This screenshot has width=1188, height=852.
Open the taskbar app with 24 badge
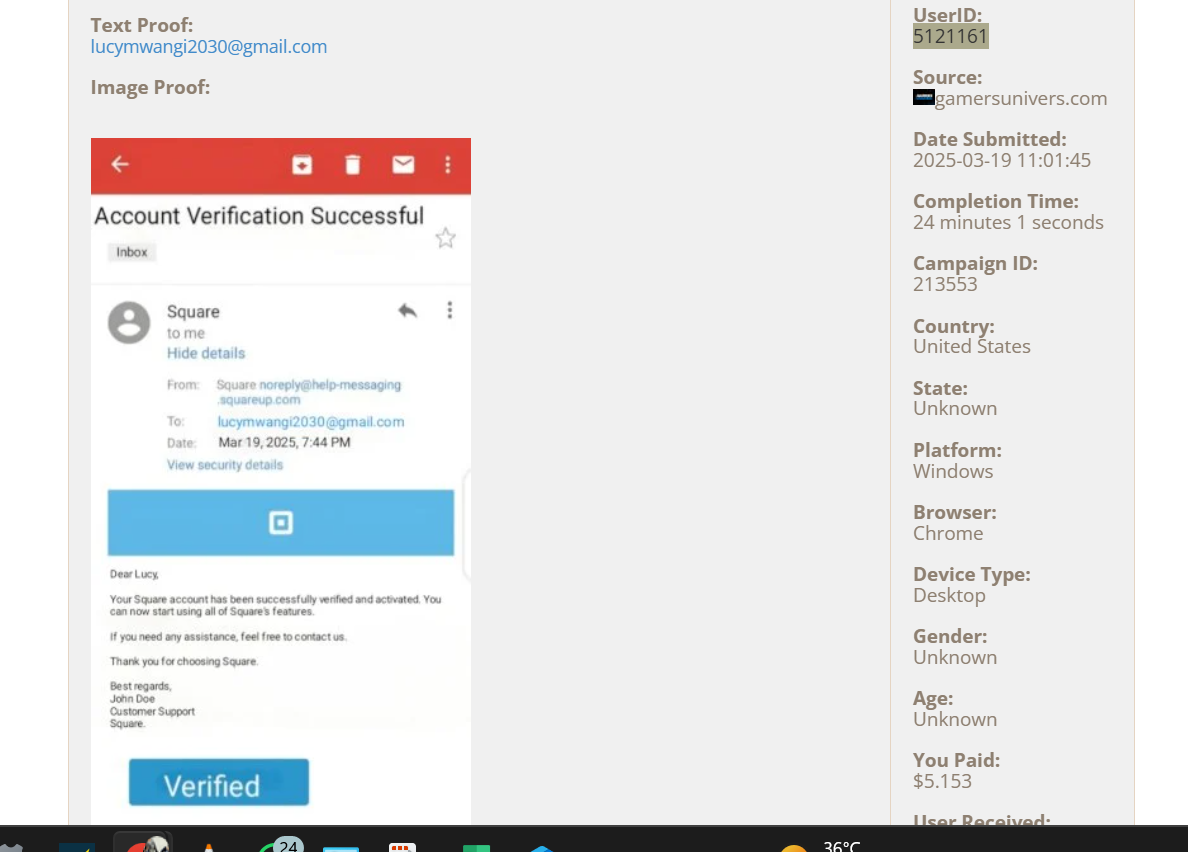tap(279, 844)
